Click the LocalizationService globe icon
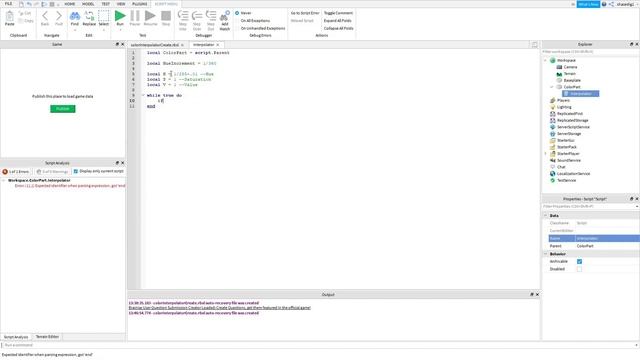Viewport: 640px width, 360px height. coord(553,173)
